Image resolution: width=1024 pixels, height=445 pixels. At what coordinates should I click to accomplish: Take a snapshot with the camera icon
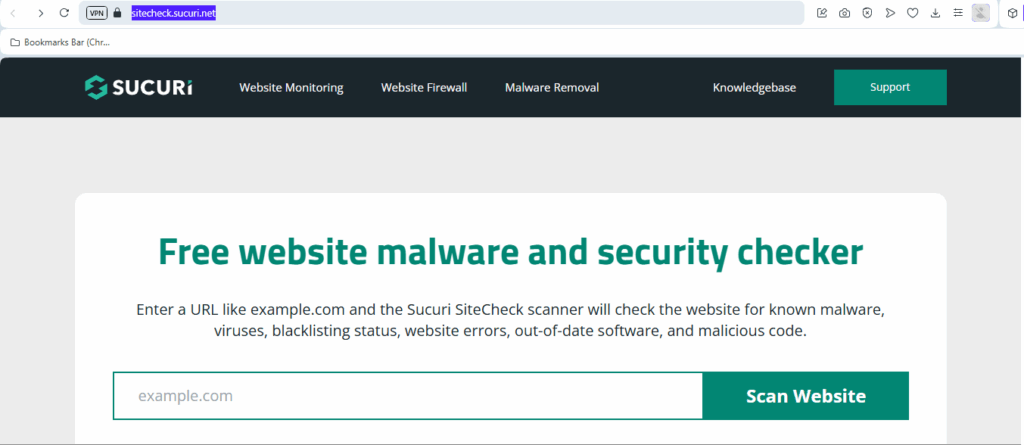(844, 13)
